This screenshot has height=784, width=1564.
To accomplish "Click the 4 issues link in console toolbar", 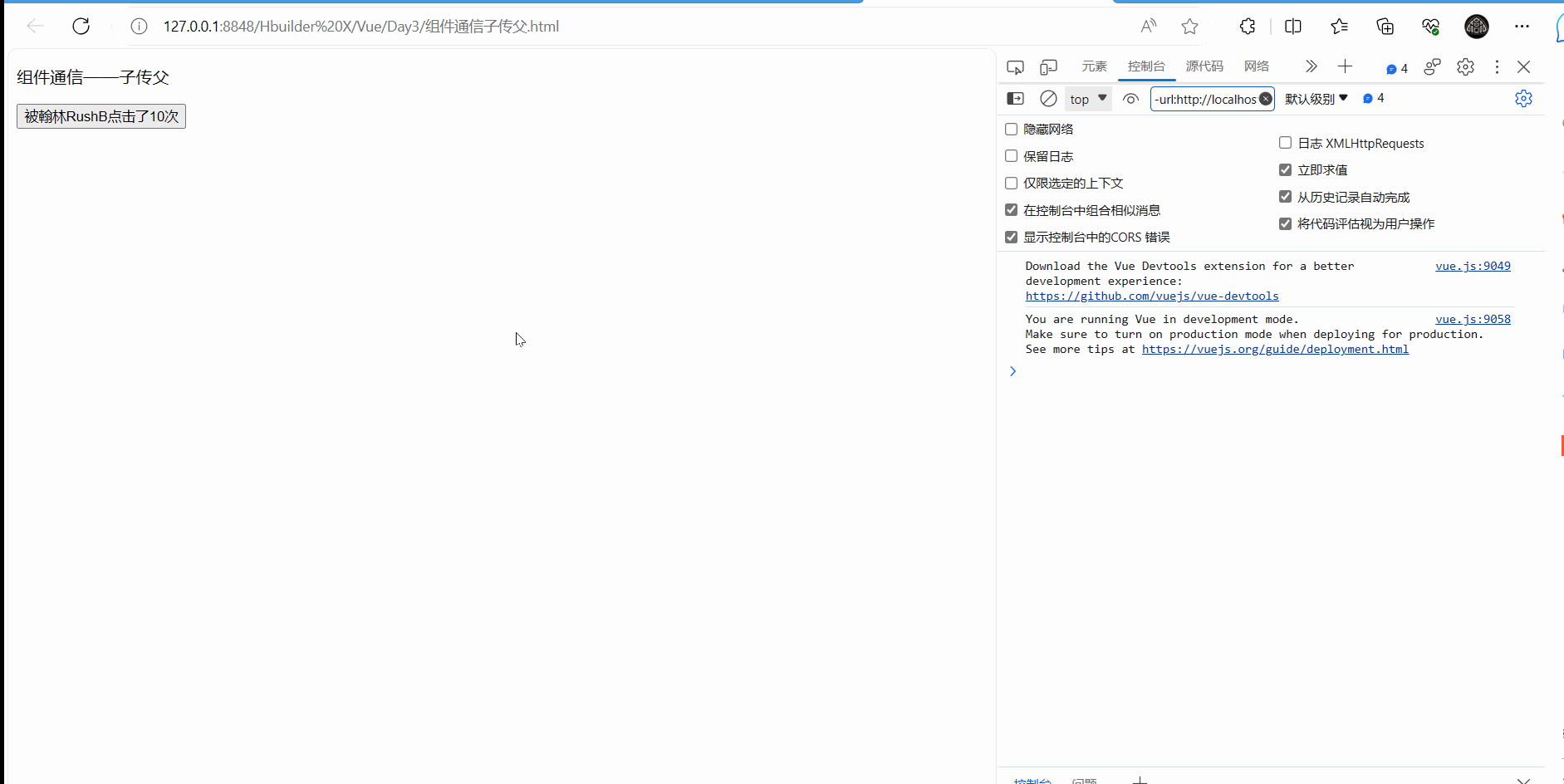I will [x=1374, y=98].
